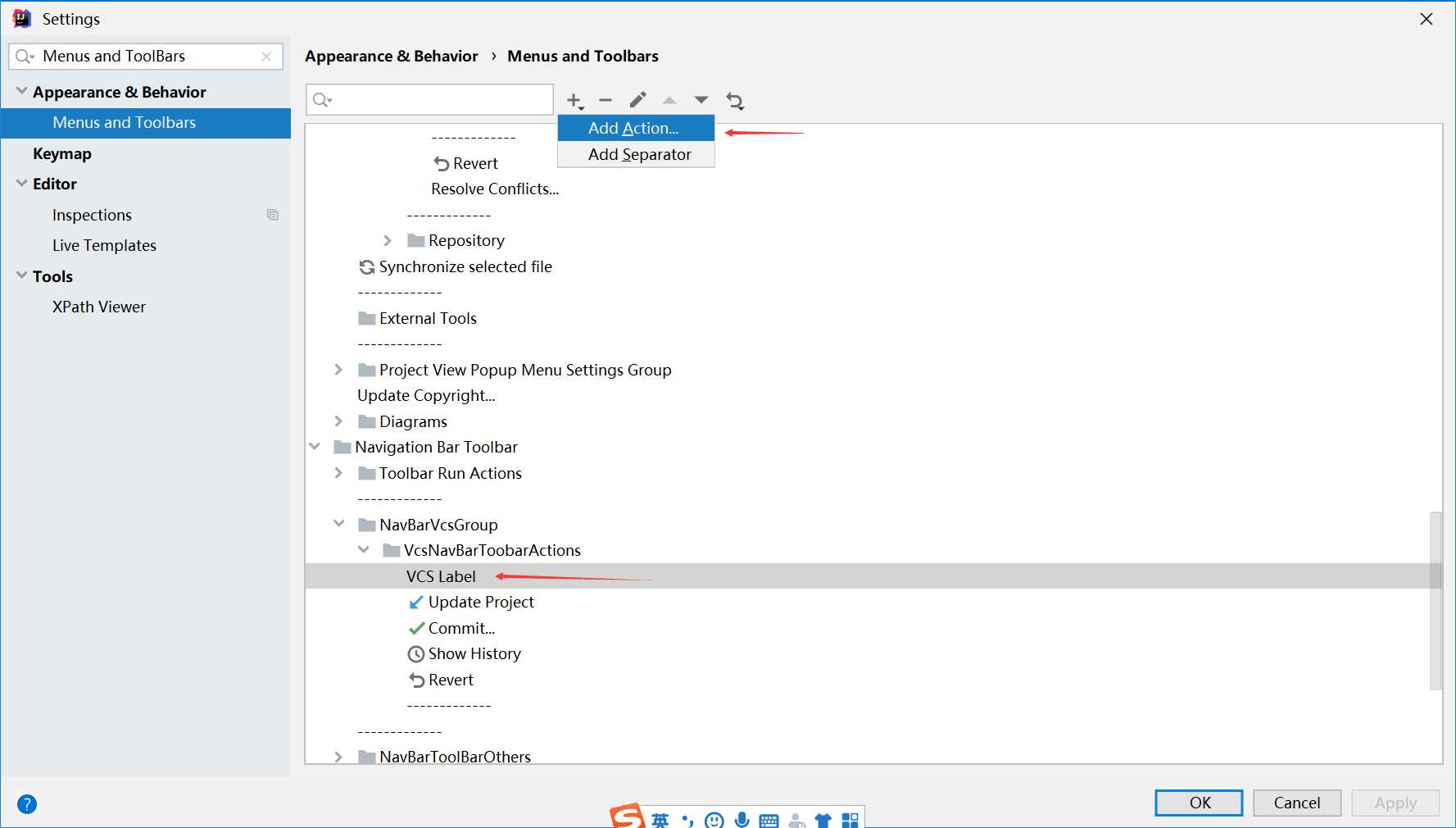Image resolution: width=1456 pixels, height=828 pixels.
Task: Click the minus Remove toolbar icon
Action: point(606,100)
